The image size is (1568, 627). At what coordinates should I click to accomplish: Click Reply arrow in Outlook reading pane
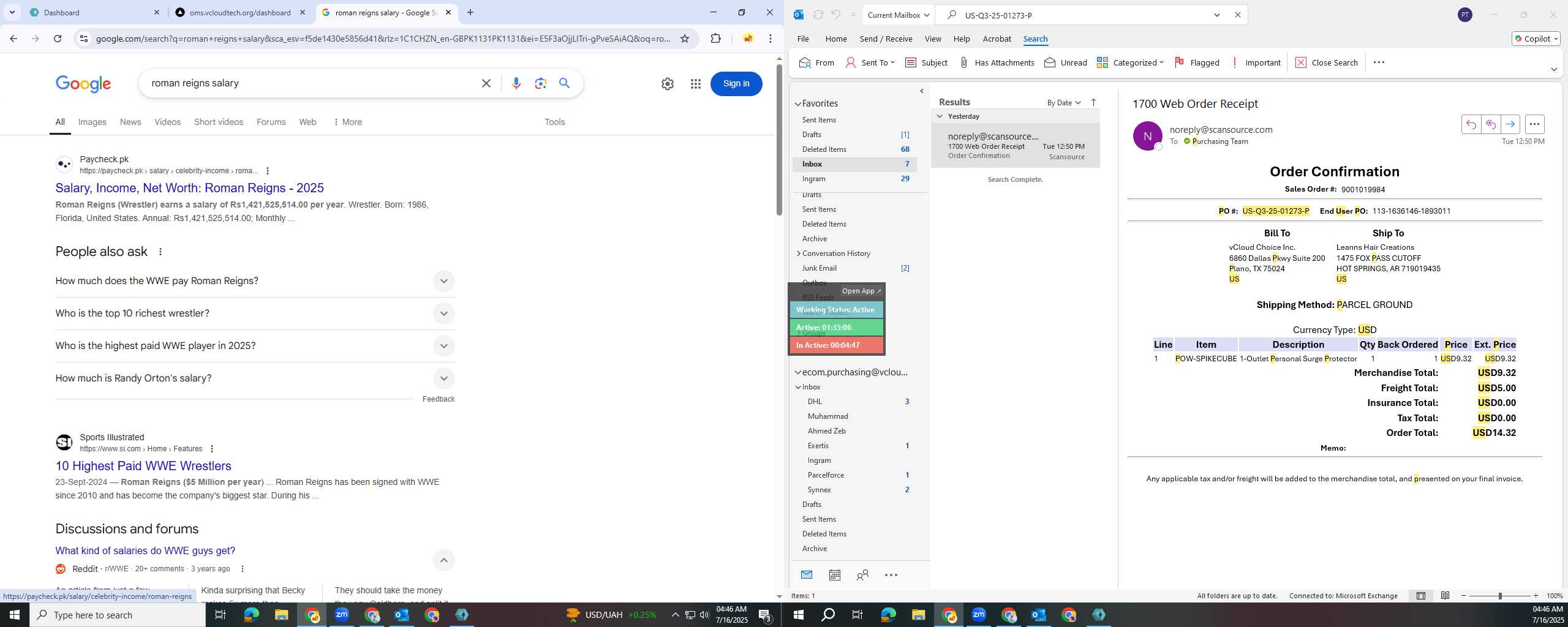click(x=1471, y=124)
